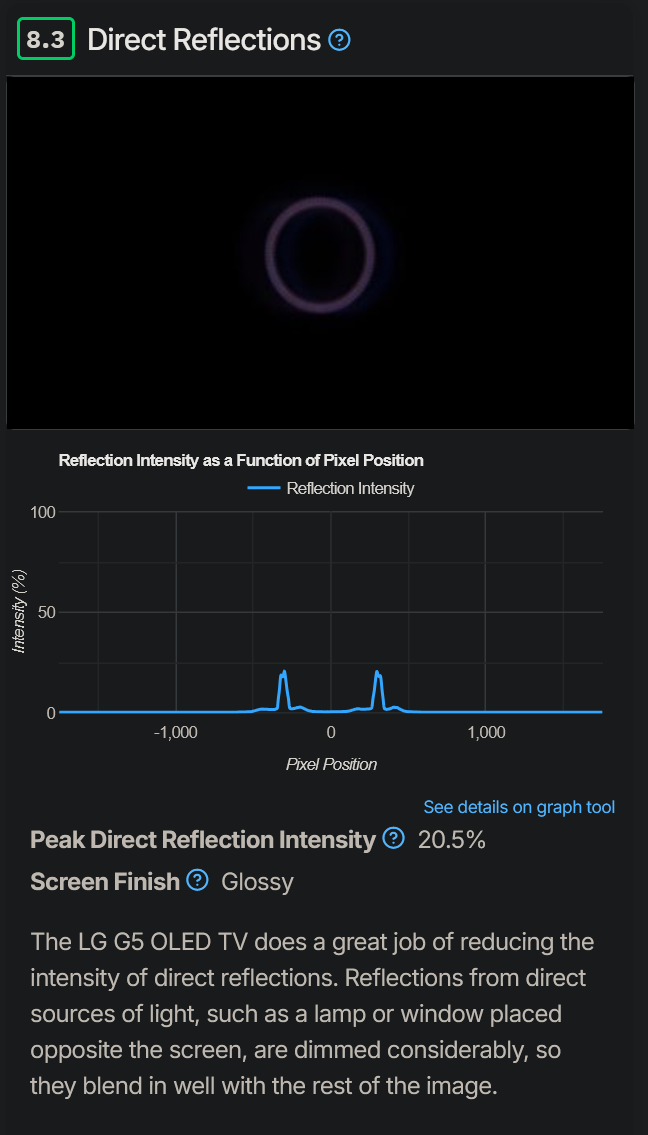The height and width of the screenshot is (1135, 648).
Task: Open the Screen Finish explanation icon
Action: tap(197, 881)
